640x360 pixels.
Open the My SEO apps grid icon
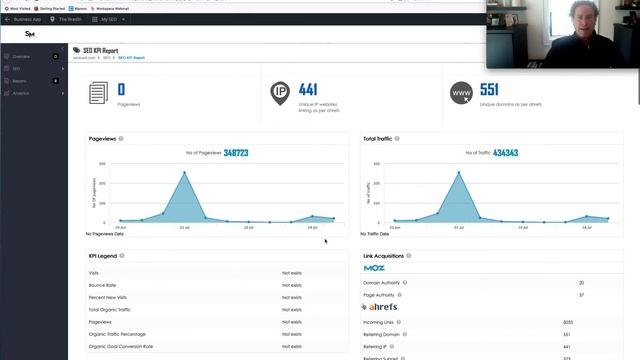[x=95, y=19]
